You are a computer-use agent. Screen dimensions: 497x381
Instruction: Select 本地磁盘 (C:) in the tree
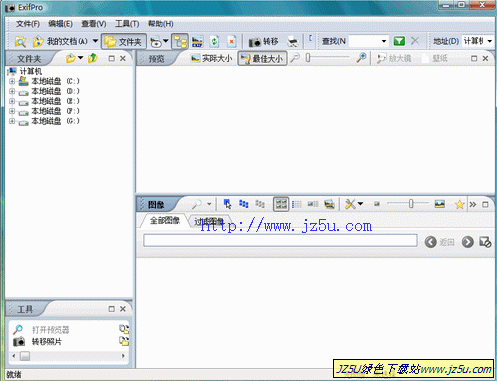[55, 81]
